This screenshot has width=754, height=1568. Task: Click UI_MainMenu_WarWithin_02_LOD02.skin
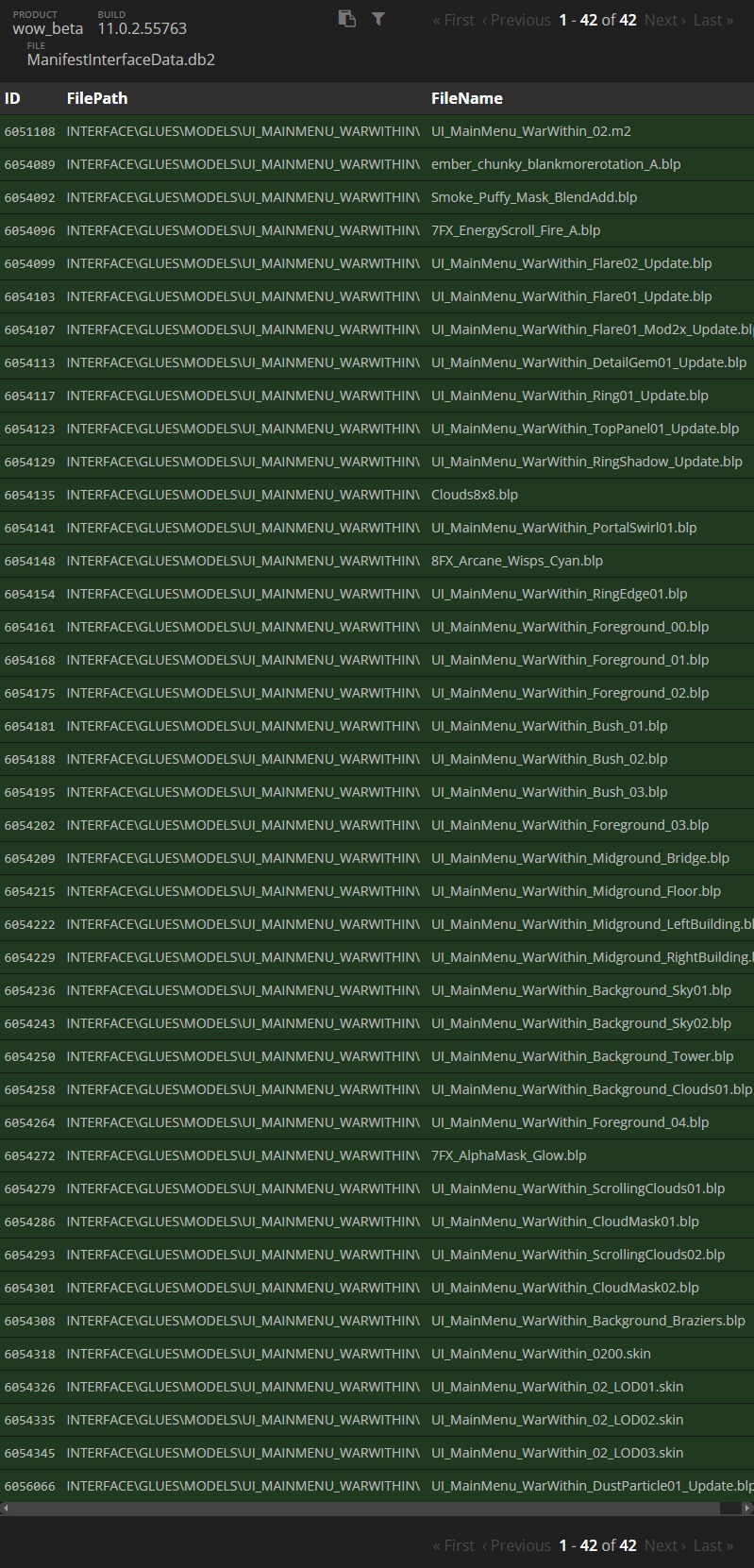[558, 1420]
